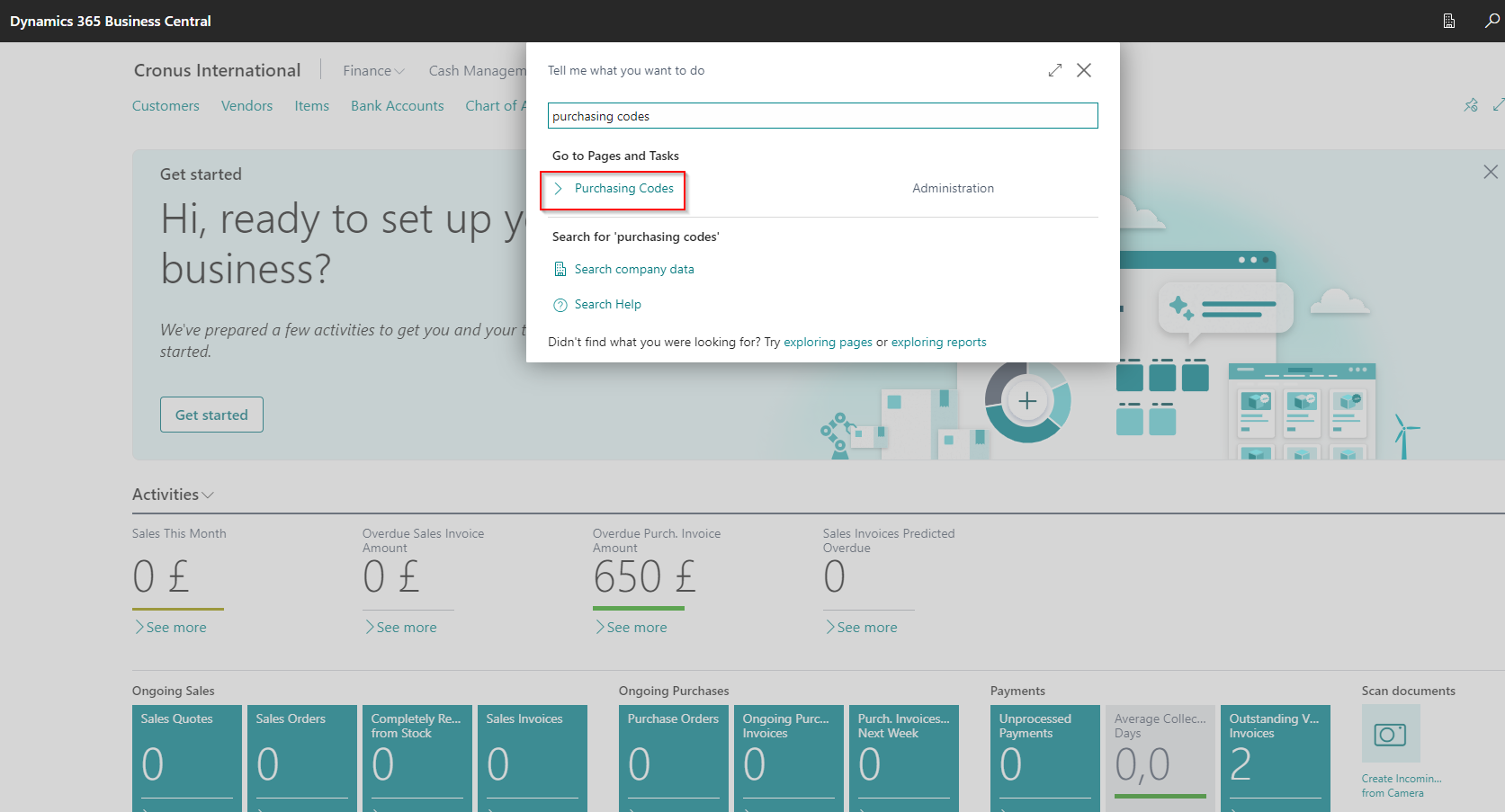Click the Cronus International company name
This screenshot has height=812, width=1505.
tap(217, 70)
